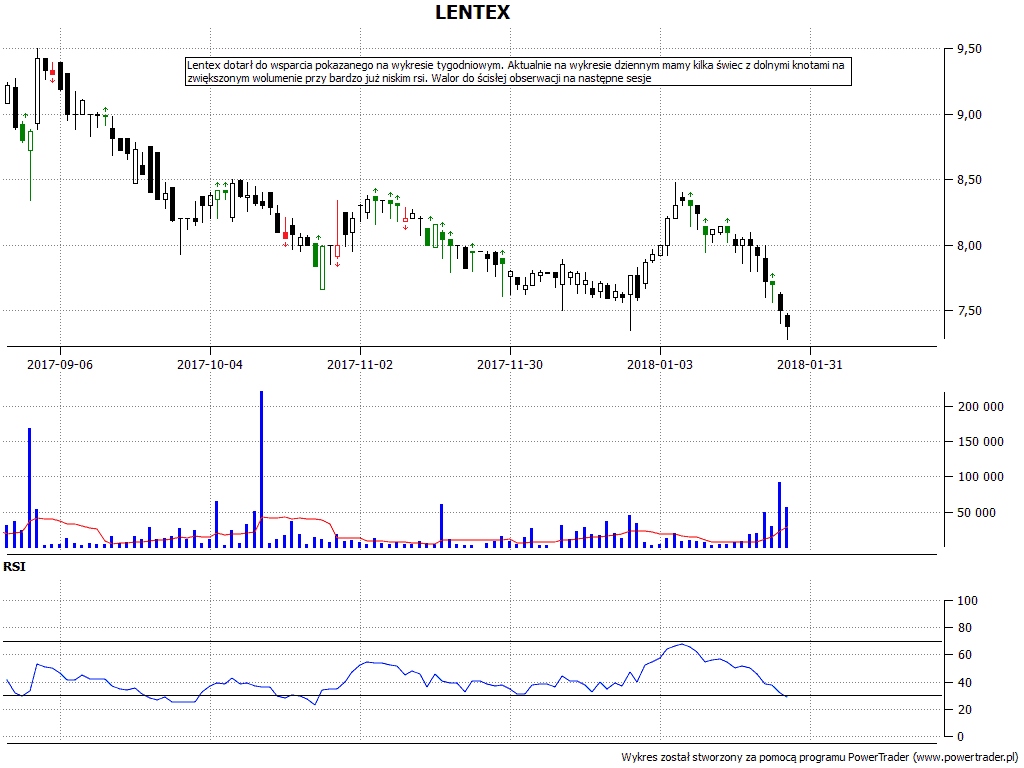The height and width of the screenshot is (768, 1024).
Task: Click the PowerTrader credit text at bottom
Action: pyautogui.click(x=819, y=757)
